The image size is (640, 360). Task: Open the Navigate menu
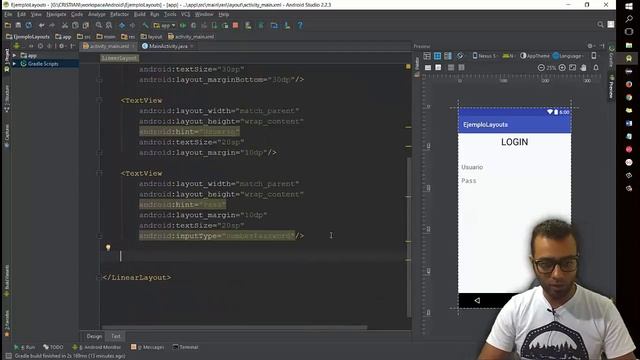click(x=56, y=14)
